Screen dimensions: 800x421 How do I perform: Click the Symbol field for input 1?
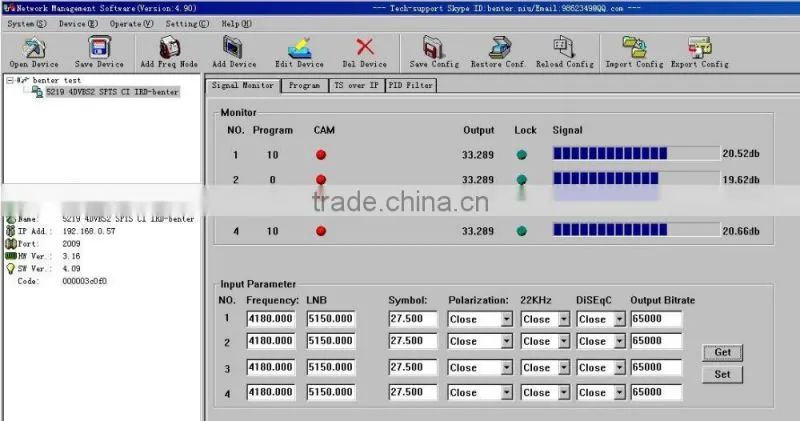pos(412,319)
